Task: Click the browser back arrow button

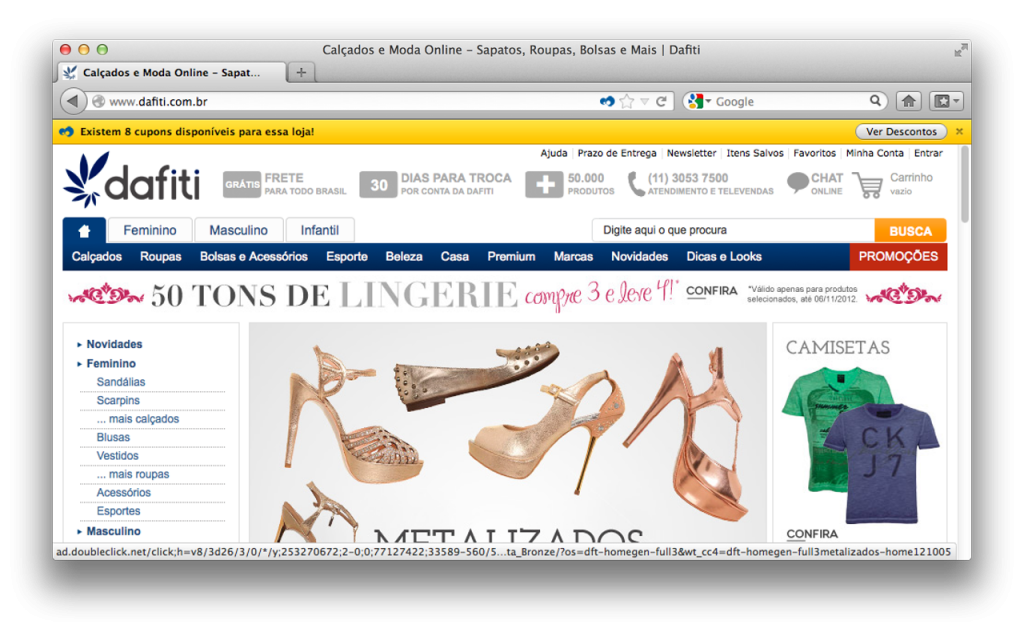Action: coord(73,101)
